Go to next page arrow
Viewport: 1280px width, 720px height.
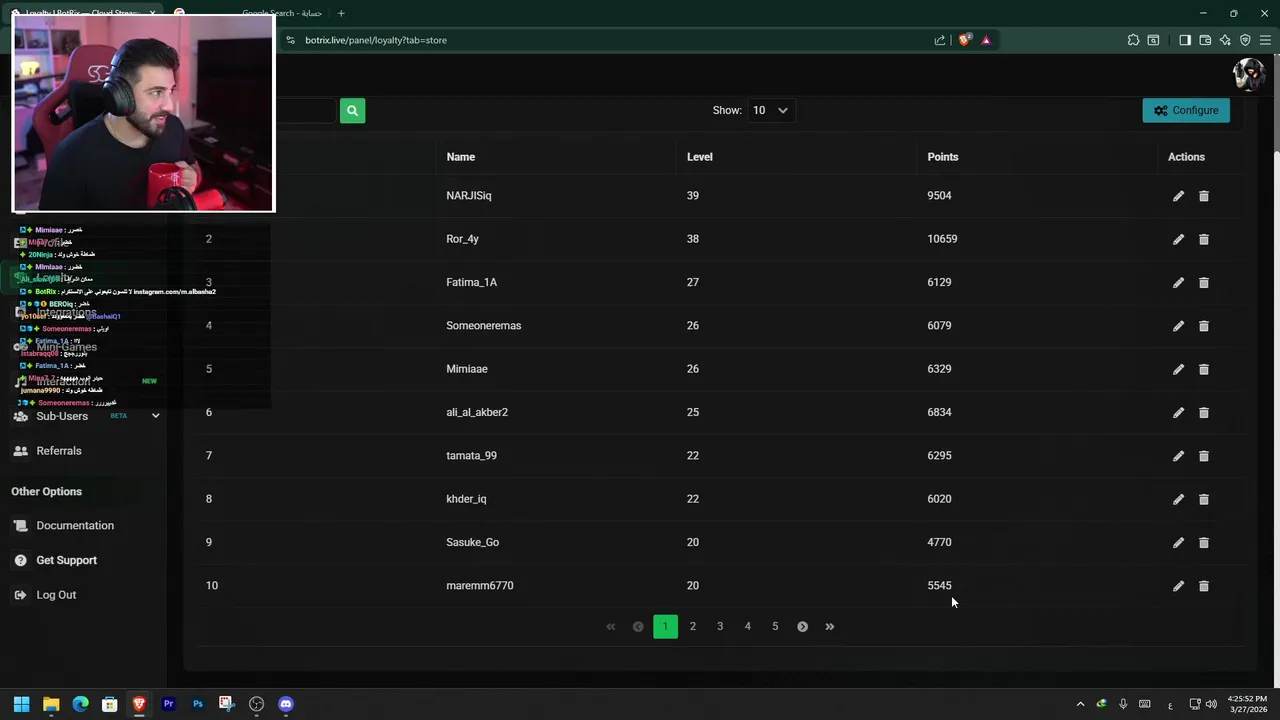point(802,627)
